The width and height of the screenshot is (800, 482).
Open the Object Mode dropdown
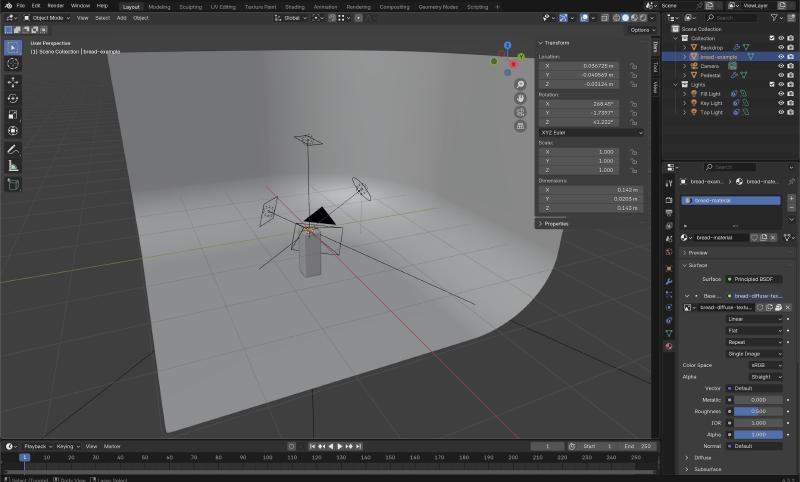(46, 18)
